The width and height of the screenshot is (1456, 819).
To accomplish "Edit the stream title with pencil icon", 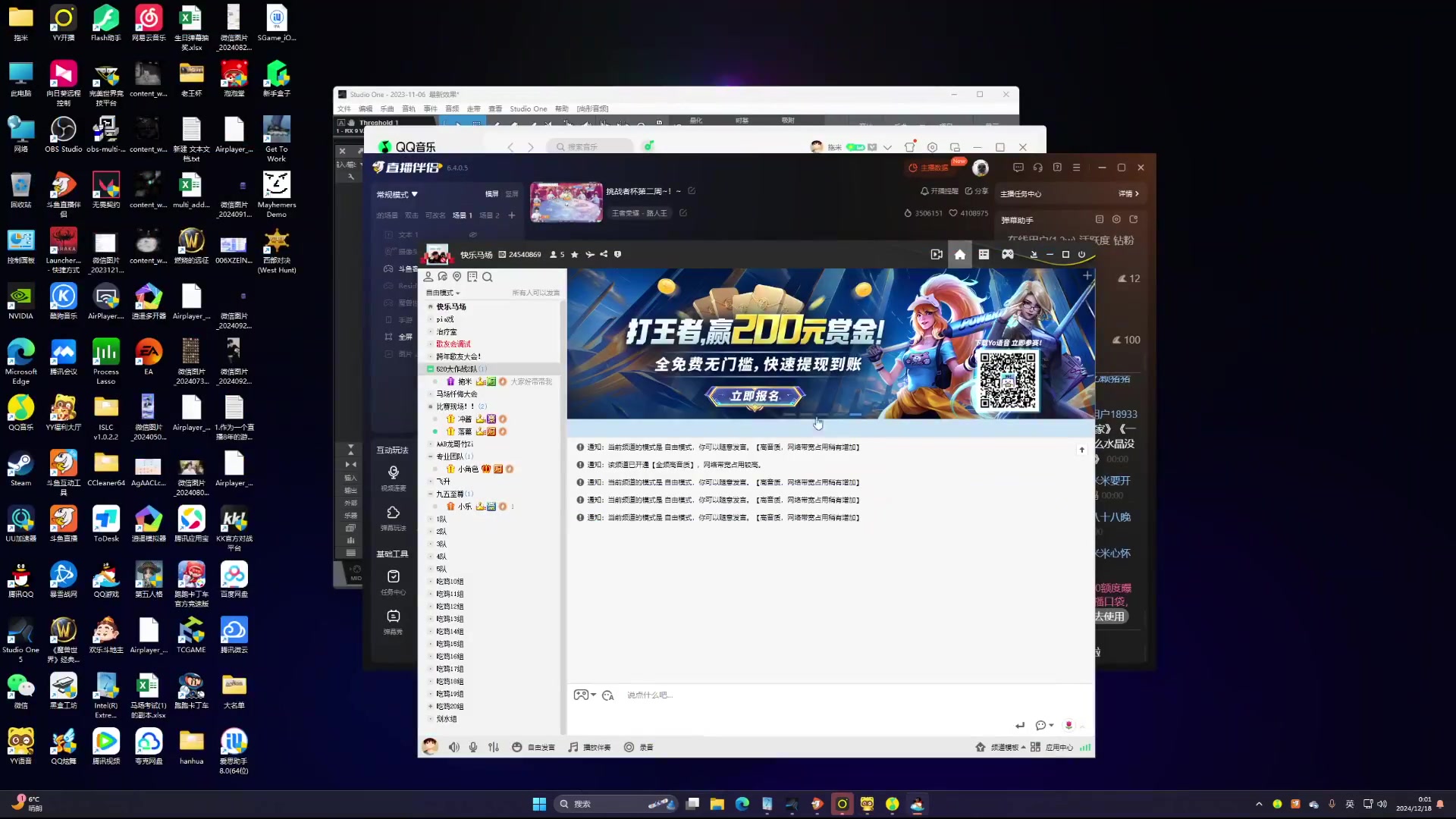I will pyautogui.click(x=692, y=191).
